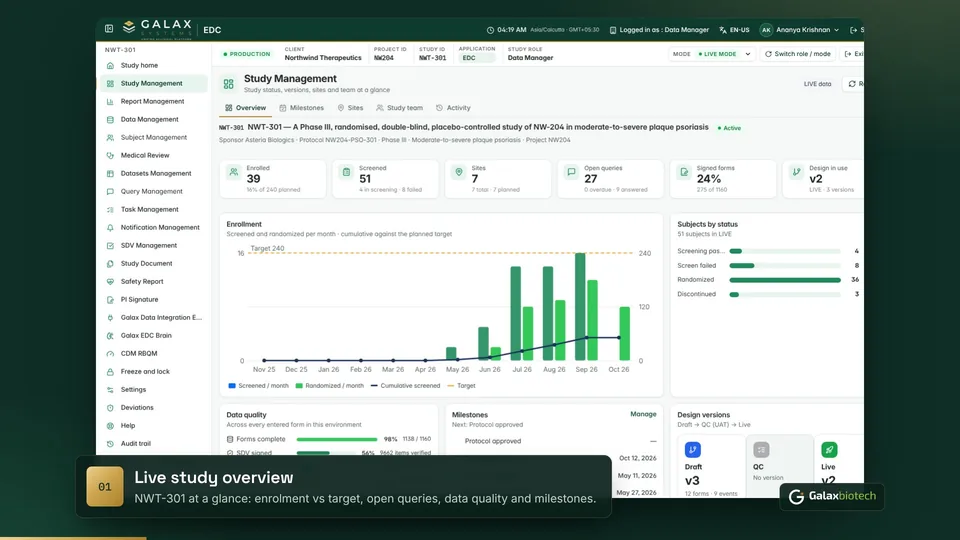Screen dimensions: 960x540
Task: Click Discontinued status row
Action: [768, 294]
